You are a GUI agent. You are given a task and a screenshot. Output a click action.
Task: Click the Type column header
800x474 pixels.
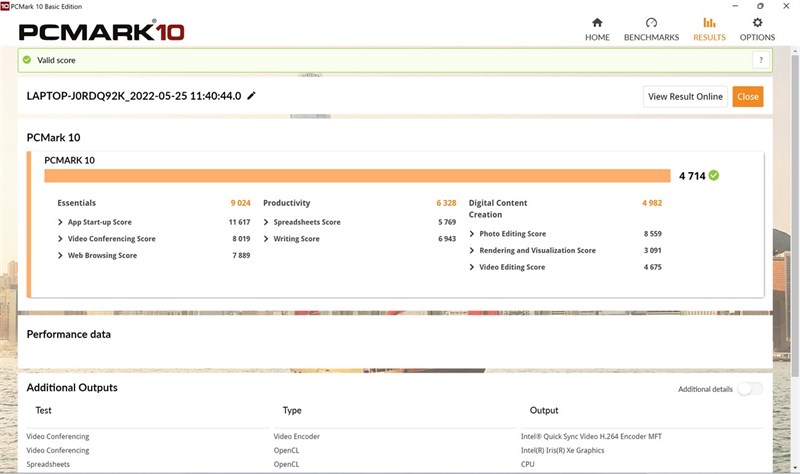(292, 410)
